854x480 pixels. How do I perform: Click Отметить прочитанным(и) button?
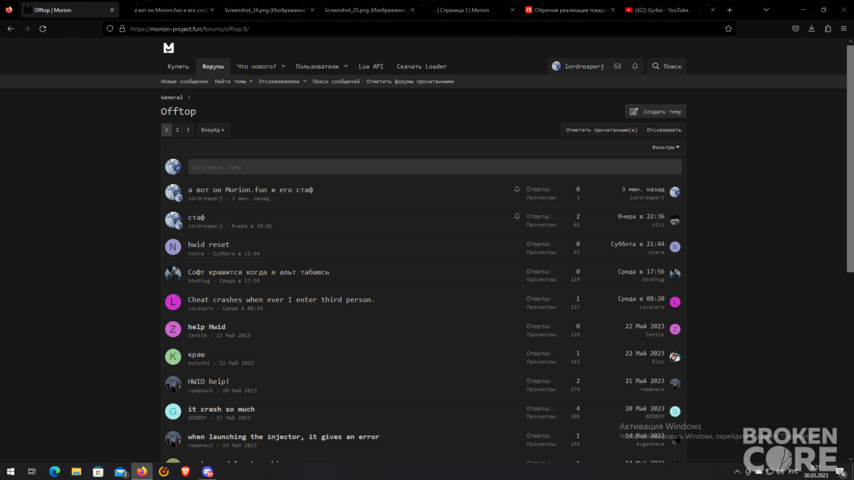point(601,130)
